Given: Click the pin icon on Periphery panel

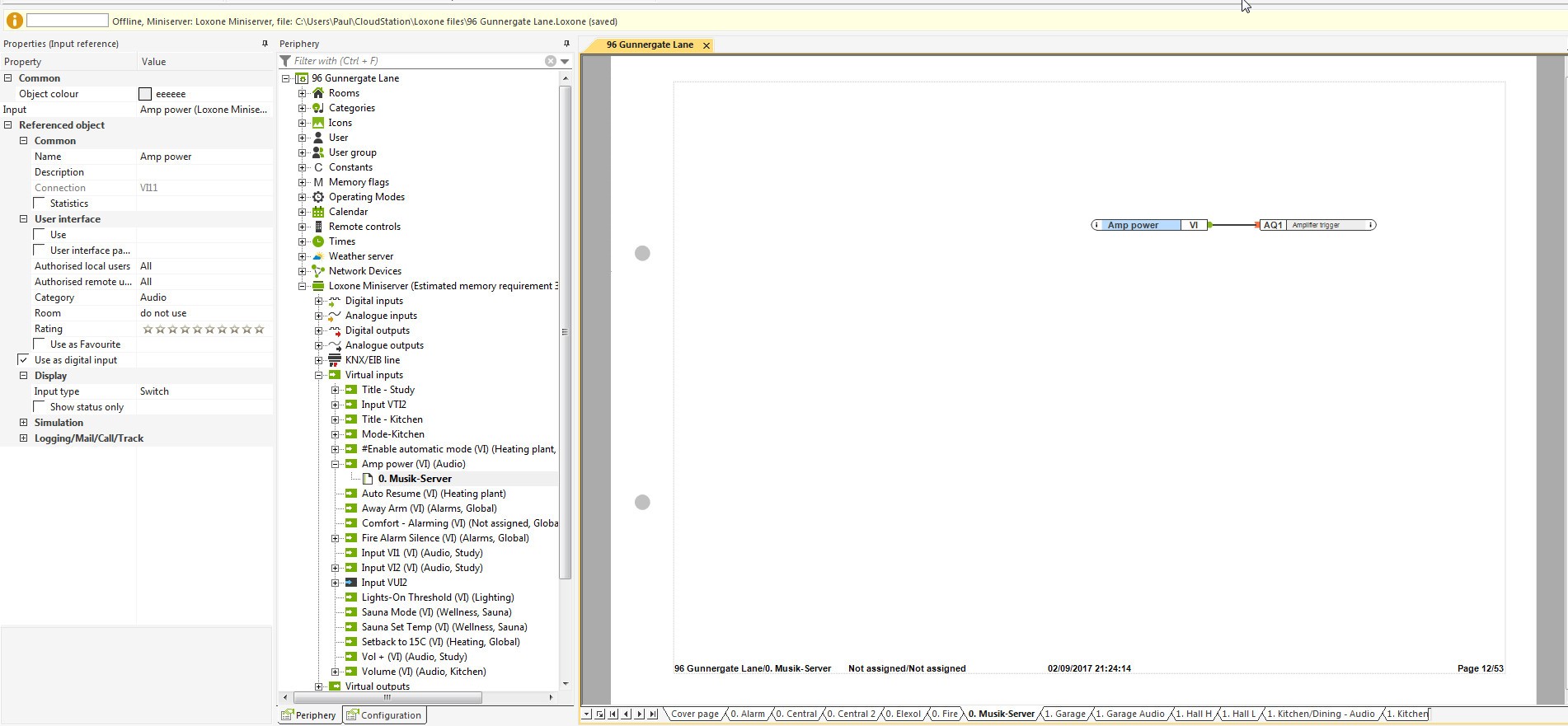Looking at the screenshot, I should [x=566, y=44].
